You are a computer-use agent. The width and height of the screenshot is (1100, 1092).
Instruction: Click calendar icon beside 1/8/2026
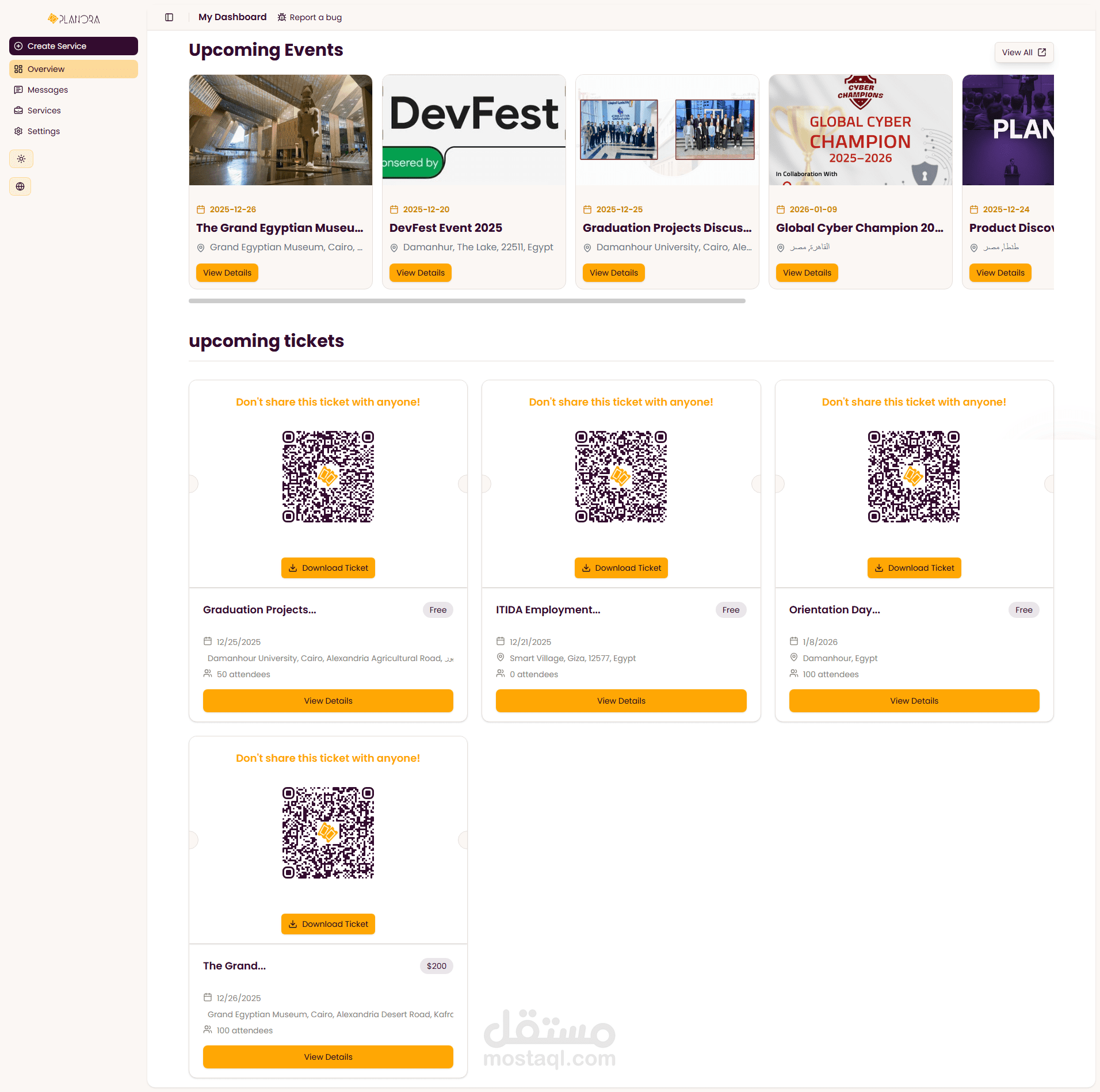(x=794, y=641)
